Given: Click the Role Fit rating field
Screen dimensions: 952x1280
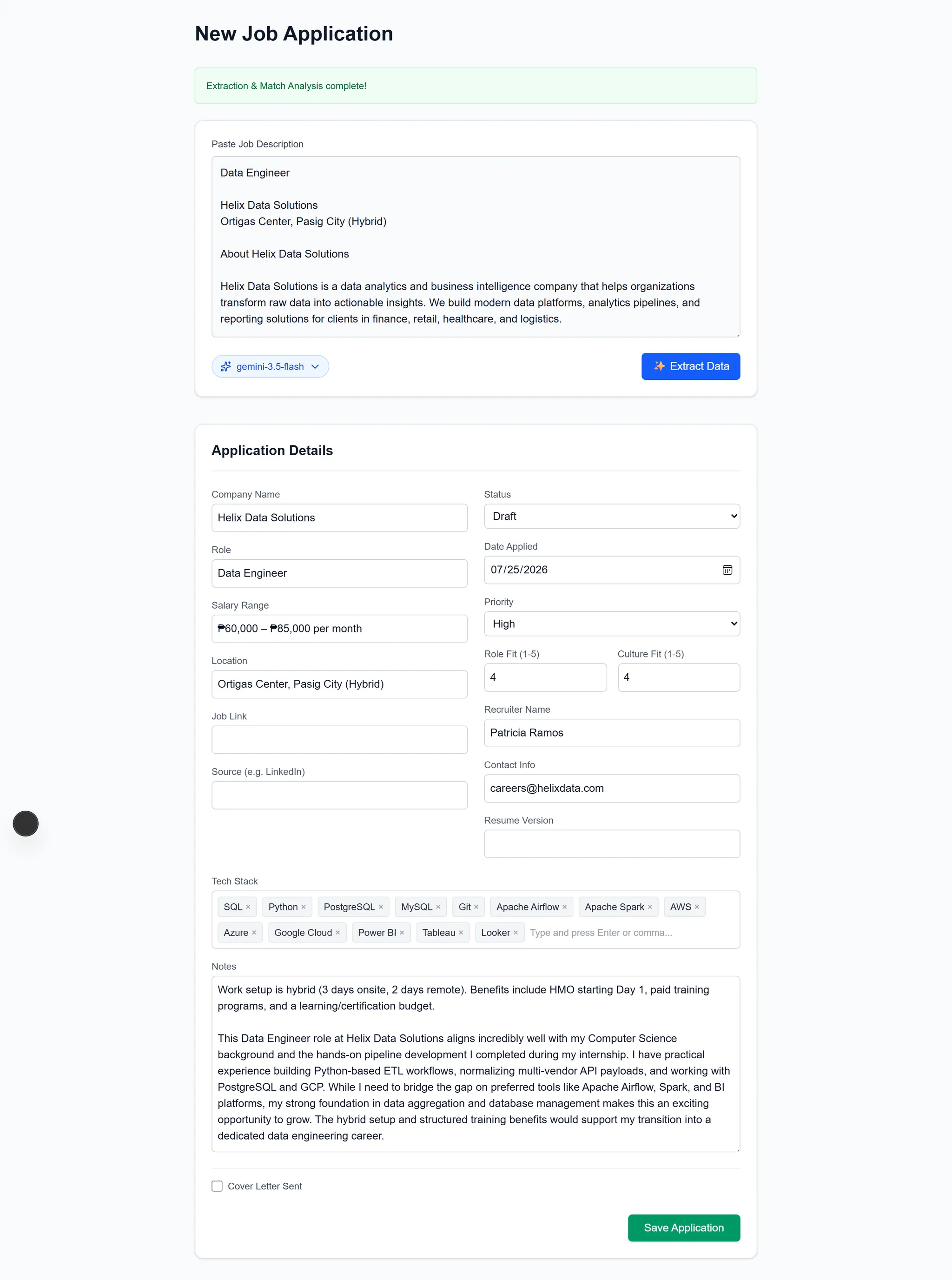Looking at the screenshot, I should [545, 677].
